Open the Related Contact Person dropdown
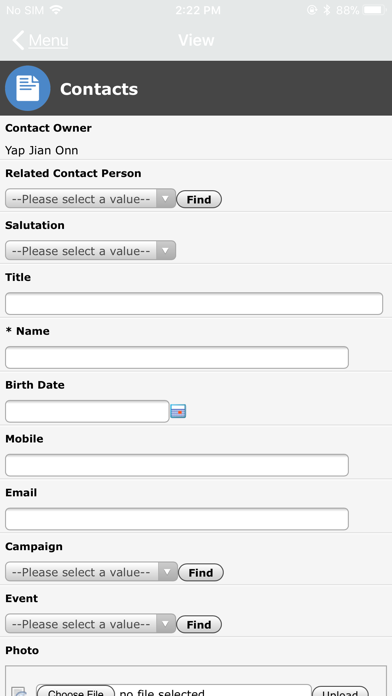The width and height of the screenshot is (392, 696). pyautogui.click(x=91, y=199)
